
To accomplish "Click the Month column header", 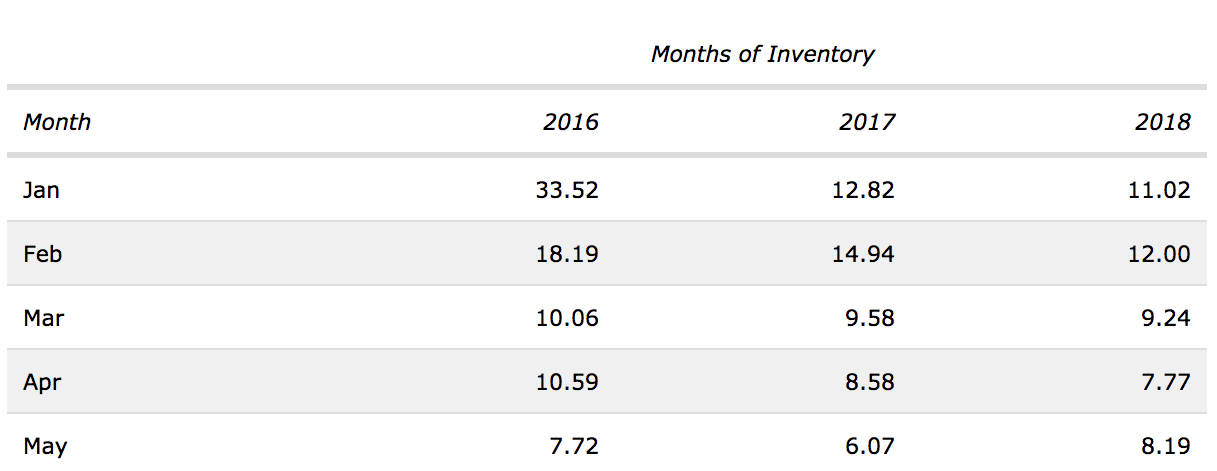I will pyautogui.click(x=57, y=122).
